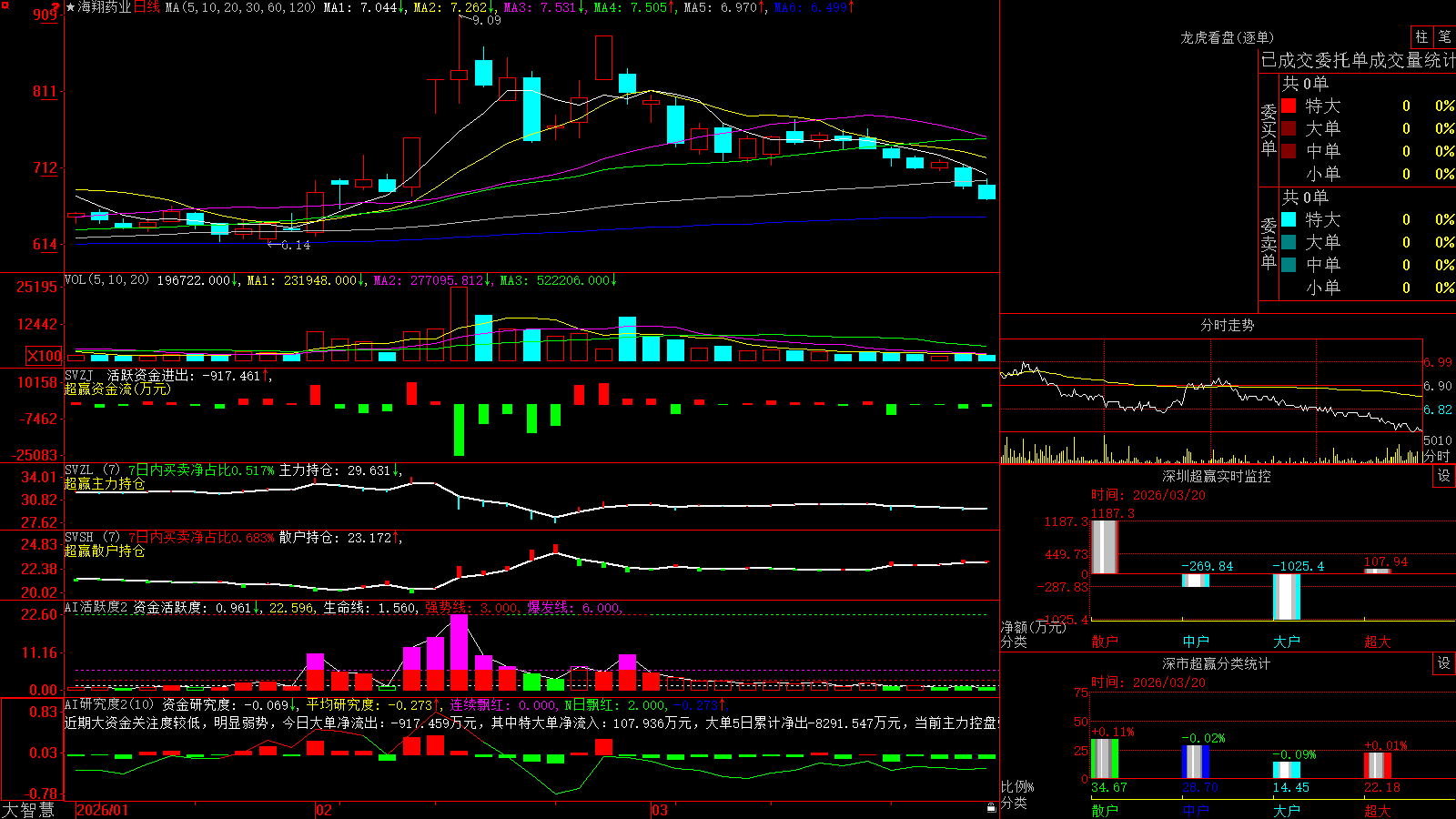Select the 龙虎看盘(逐单) panel title
The height and width of the screenshot is (819, 1456).
coord(1227,37)
